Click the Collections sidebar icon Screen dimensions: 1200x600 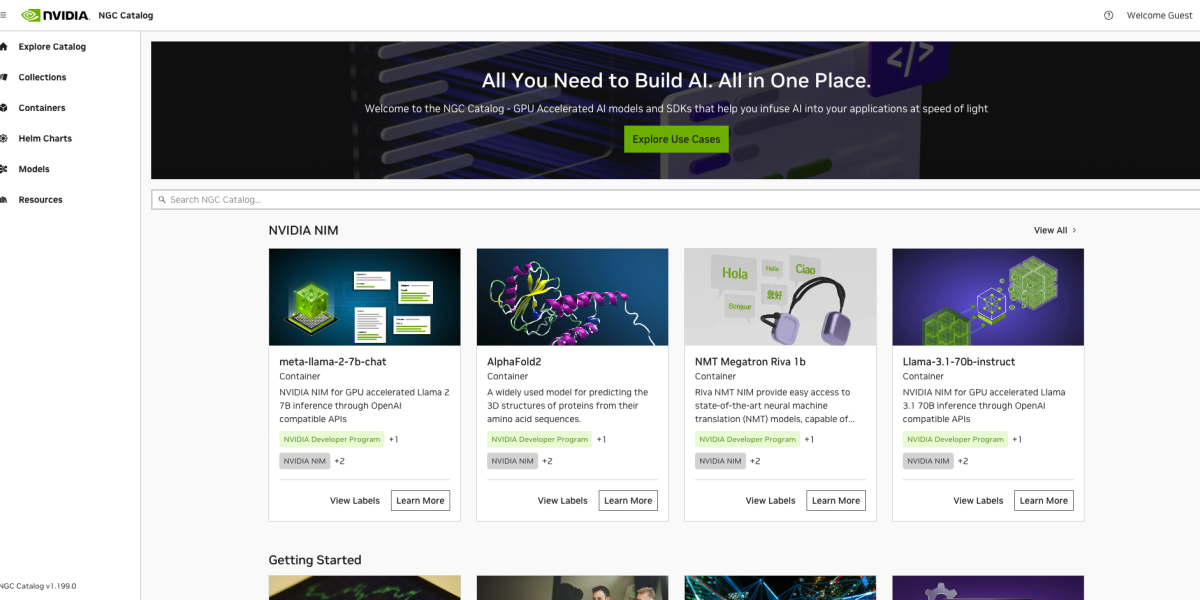tap(4, 77)
